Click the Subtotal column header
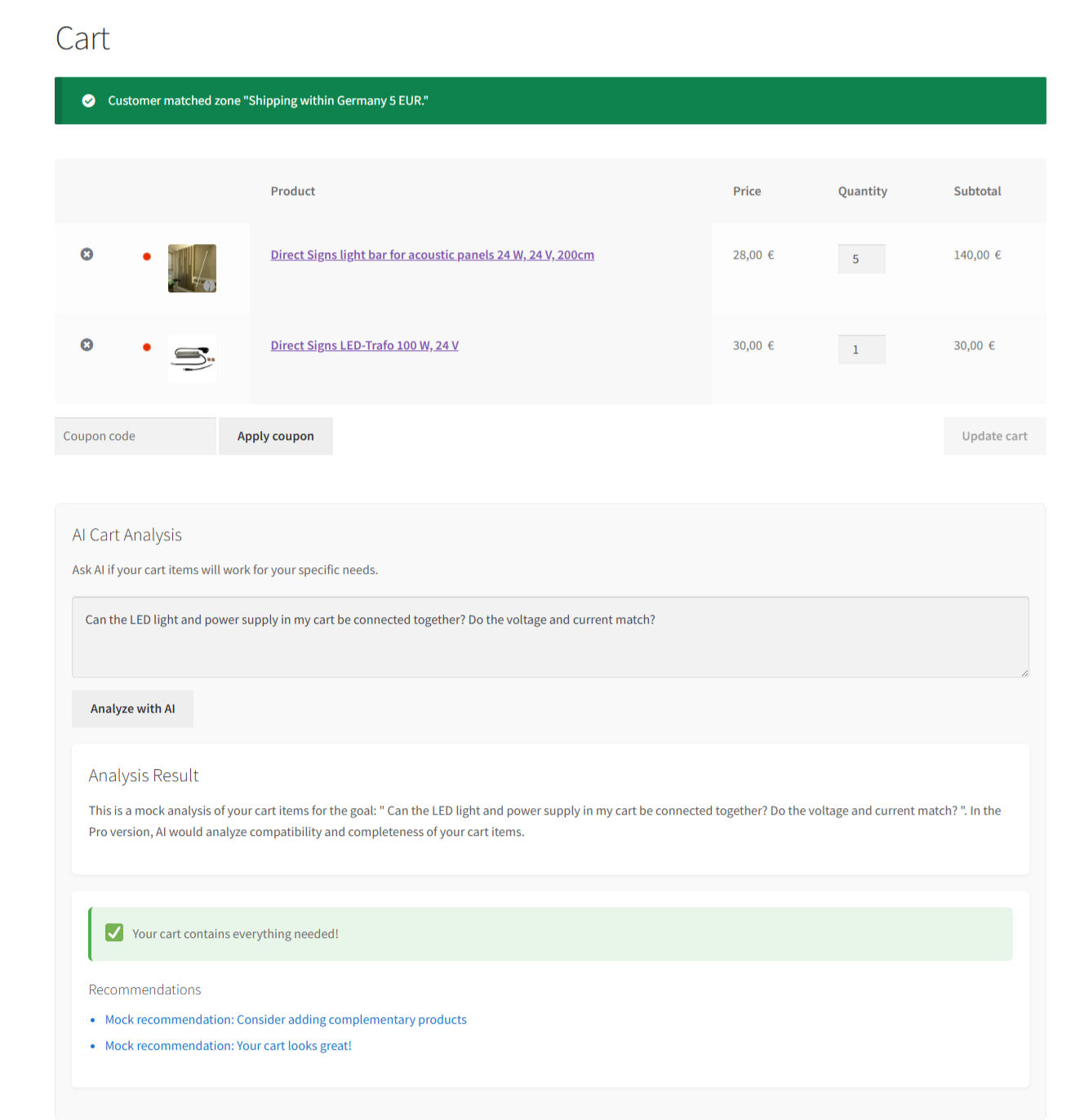This screenshot has height=1120, width=1089. pyautogui.click(x=977, y=191)
